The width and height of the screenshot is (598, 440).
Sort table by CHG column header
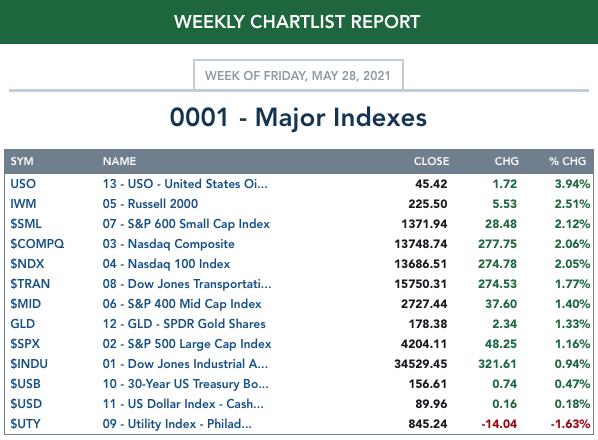(x=506, y=161)
